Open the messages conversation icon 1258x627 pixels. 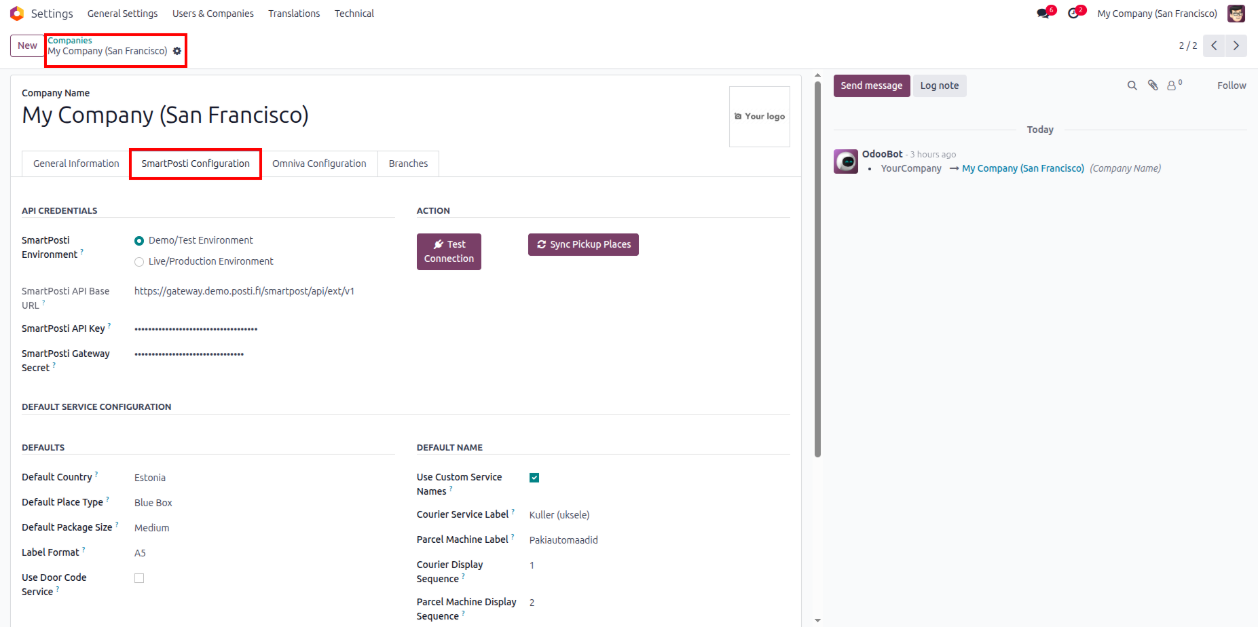pos(1044,14)
